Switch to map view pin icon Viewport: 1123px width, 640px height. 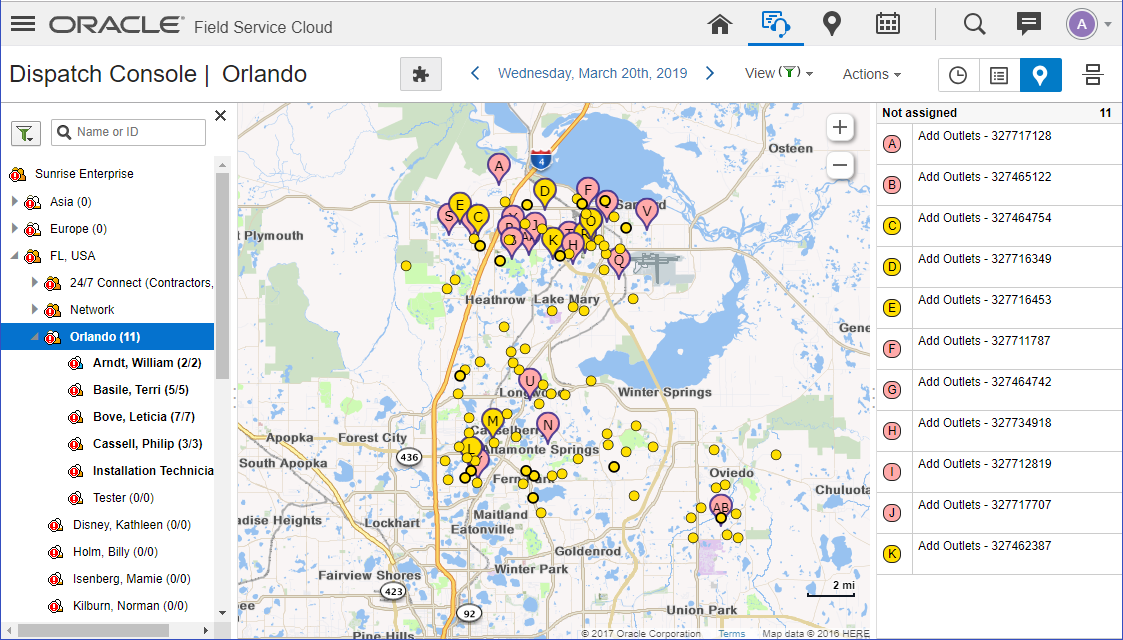click(x=1040, y=74)
